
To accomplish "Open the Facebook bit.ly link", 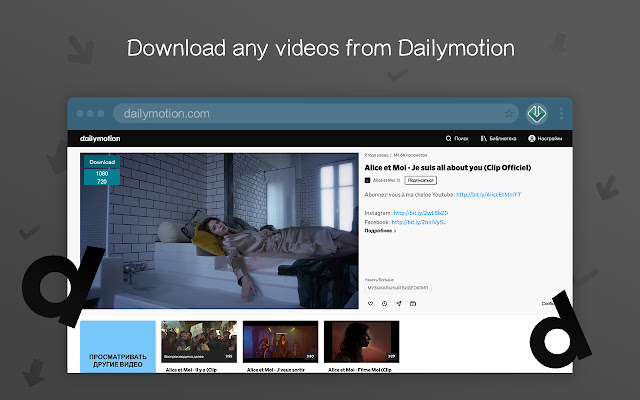I will (419, 222).
